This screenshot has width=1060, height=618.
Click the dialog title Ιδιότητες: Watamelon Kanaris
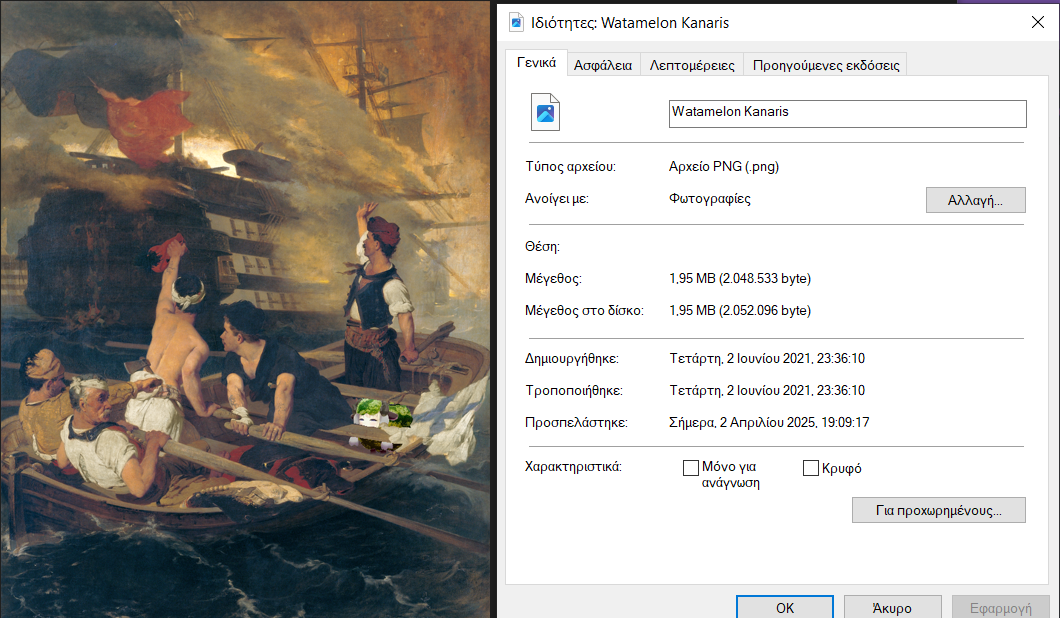click(x=630, y=23)
